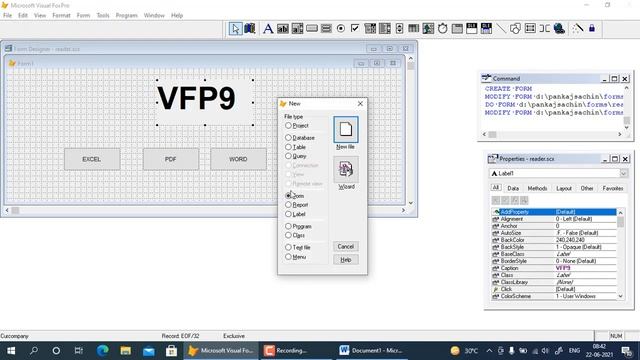Switch to the Methods tab in Properties
This screenshot has width=640, height=360.
[537, 188]
